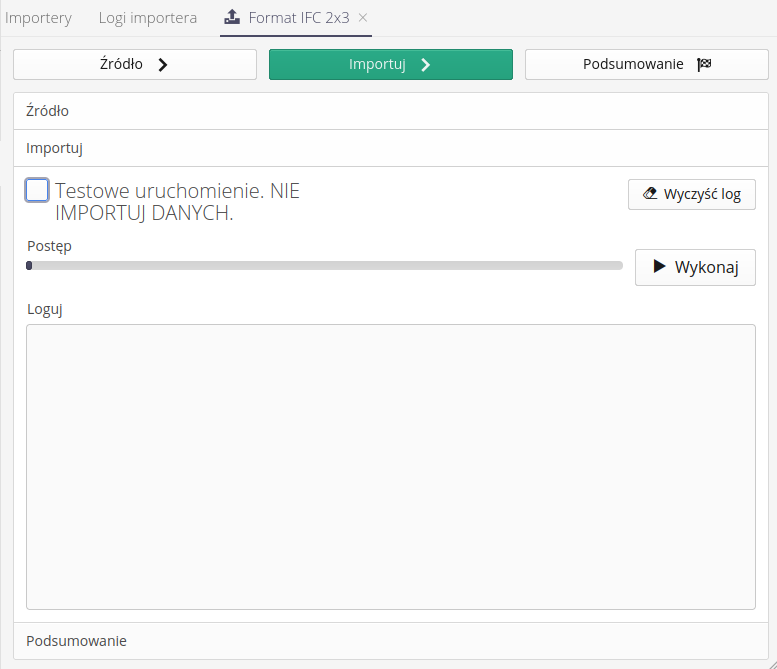The image size is (777, 669).
Task: Click the chevron arrow on Źródło step button
Action: point(163,64)
